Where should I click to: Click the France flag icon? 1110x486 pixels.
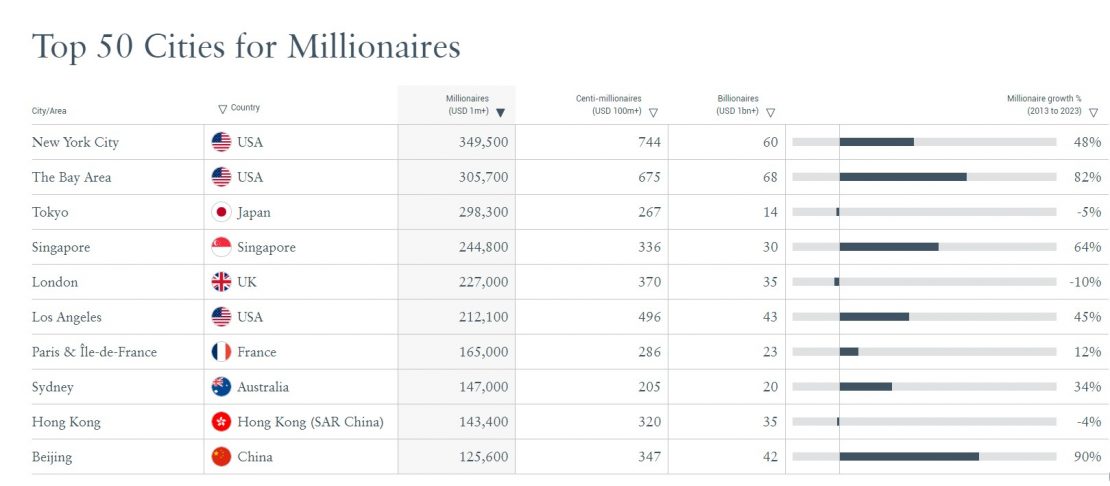point(221,352)
